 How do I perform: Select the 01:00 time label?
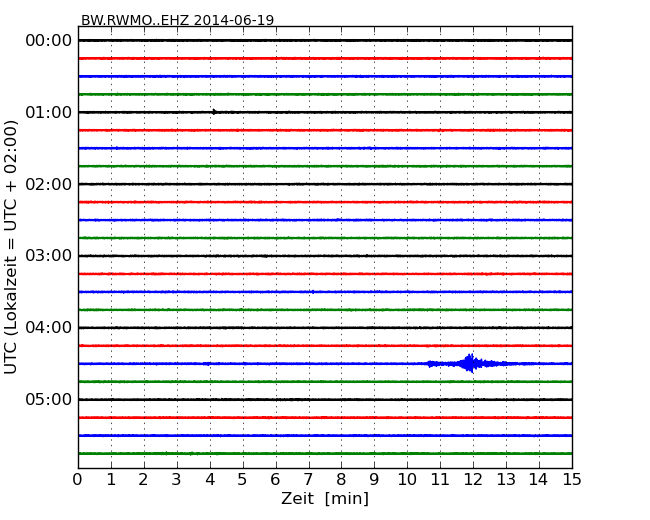click(x=49, y=112)
